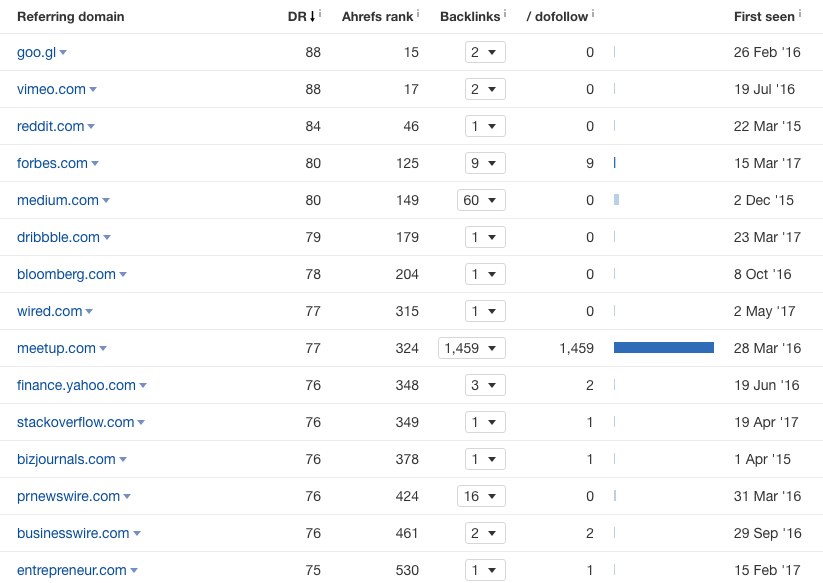Show info tooltip for dofollow column
The image size is (823, 583).
tap(593, 14)
